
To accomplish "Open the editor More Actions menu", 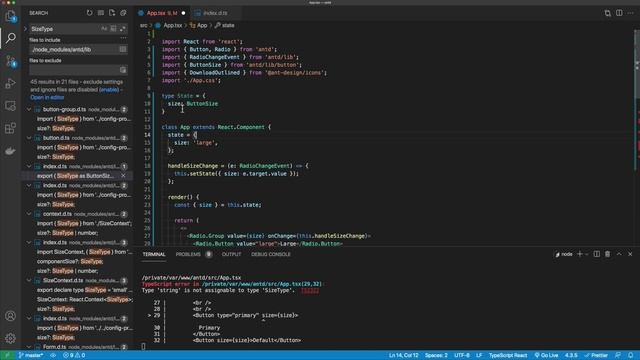I will 631,13.
